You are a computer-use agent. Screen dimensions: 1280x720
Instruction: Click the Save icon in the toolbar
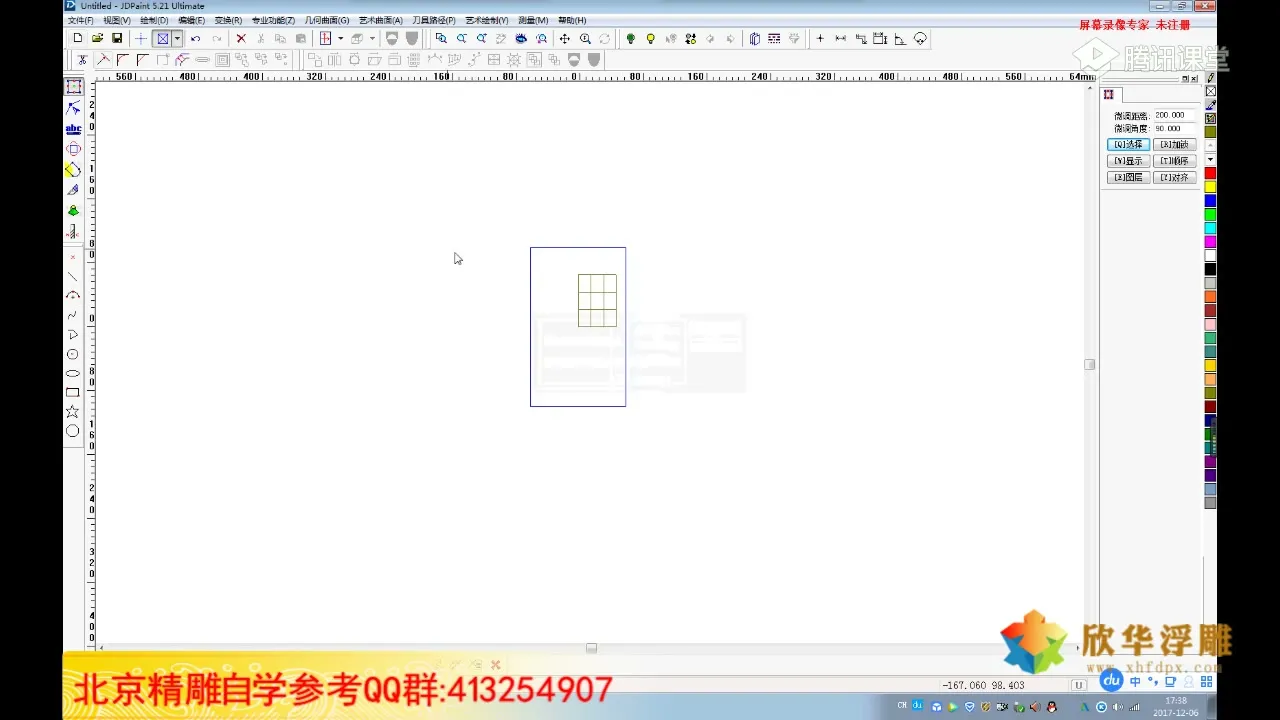117,38
